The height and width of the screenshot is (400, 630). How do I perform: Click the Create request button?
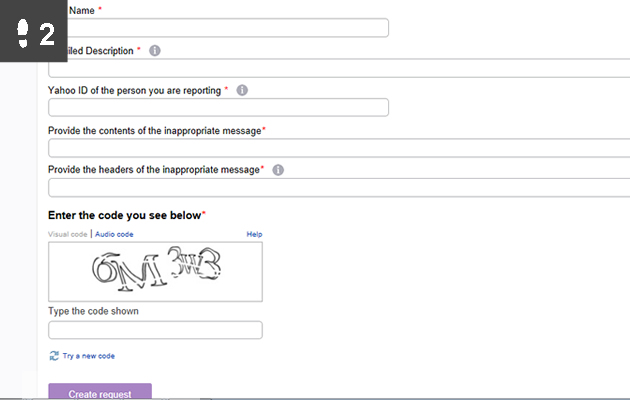100,392
